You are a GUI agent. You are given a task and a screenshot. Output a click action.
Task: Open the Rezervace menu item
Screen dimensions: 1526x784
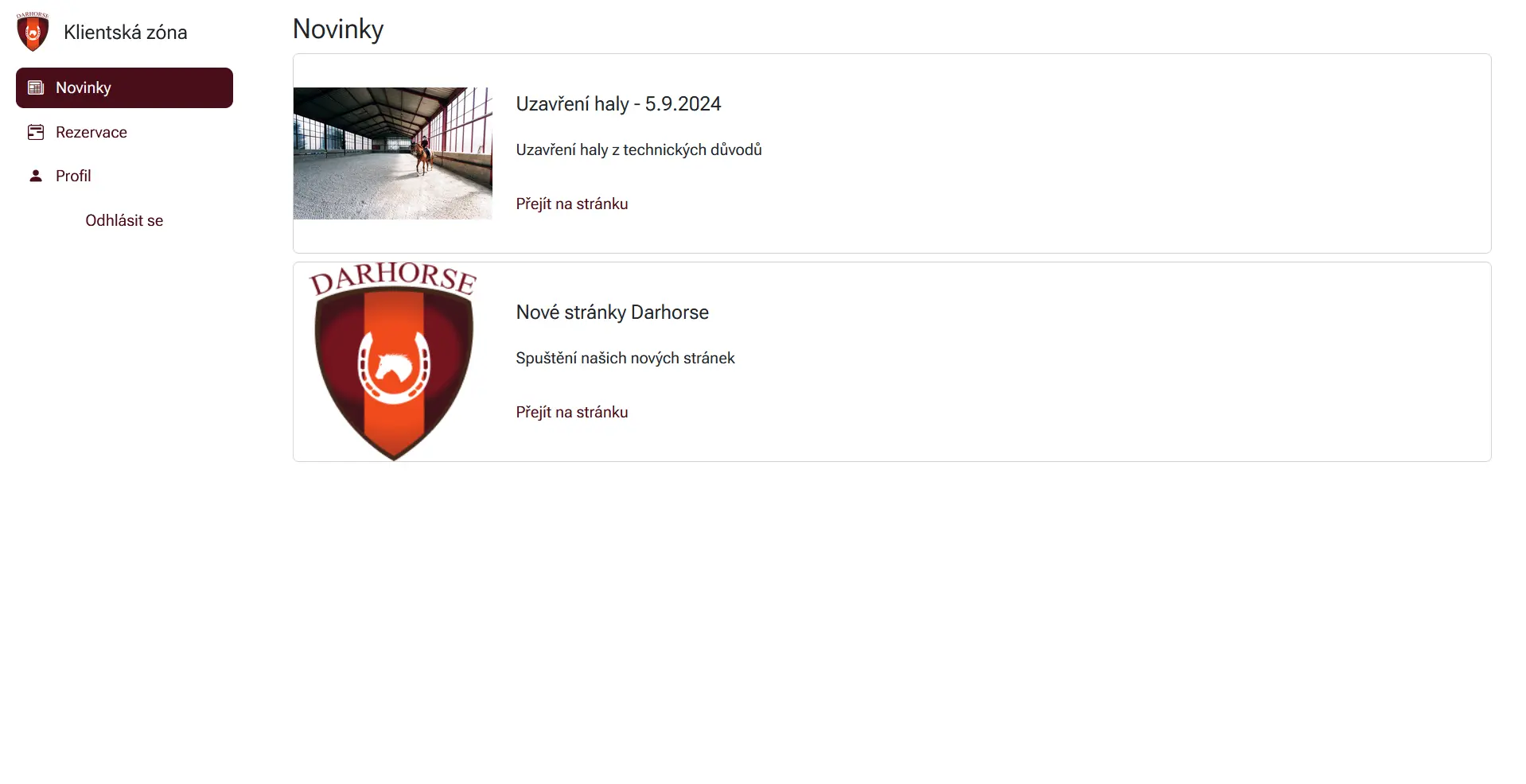[124, 132]
